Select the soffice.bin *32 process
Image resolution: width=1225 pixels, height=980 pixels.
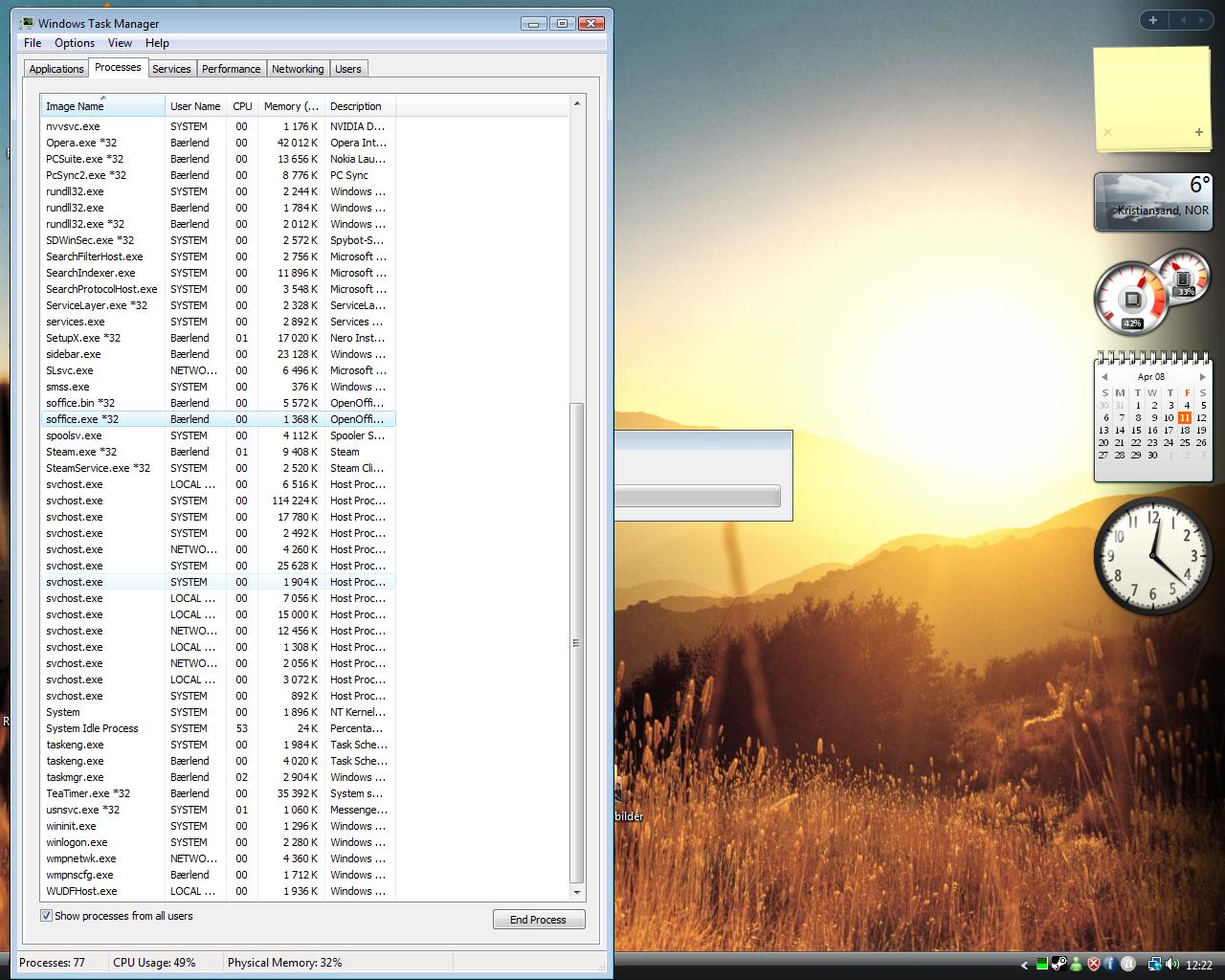click(218, 403)
